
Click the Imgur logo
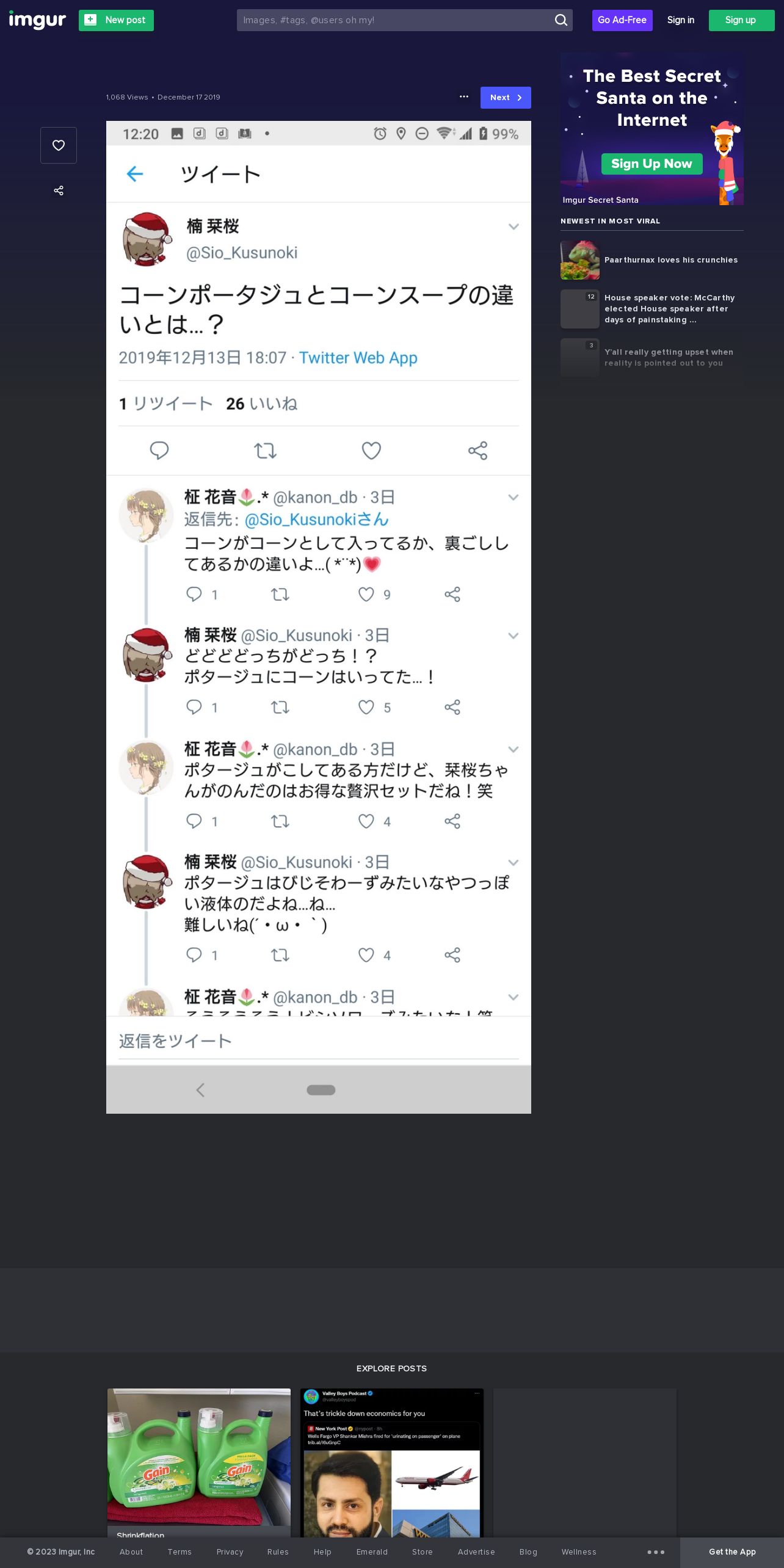pyautogui.click(x=37, y=20)
